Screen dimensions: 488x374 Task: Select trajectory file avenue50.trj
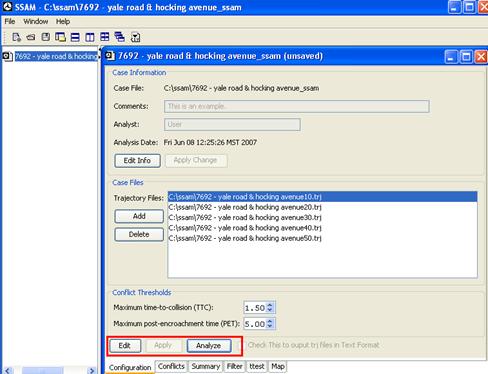[322, 238]
